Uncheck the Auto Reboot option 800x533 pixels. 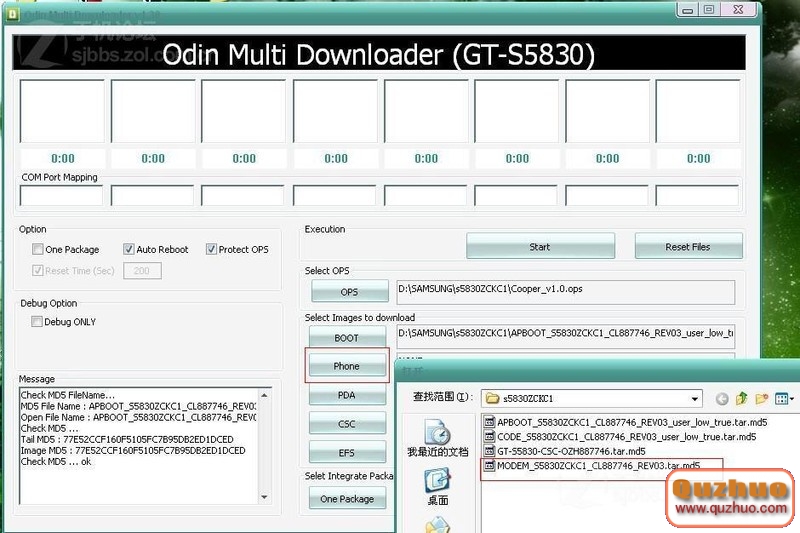click(x=129, y=249)
